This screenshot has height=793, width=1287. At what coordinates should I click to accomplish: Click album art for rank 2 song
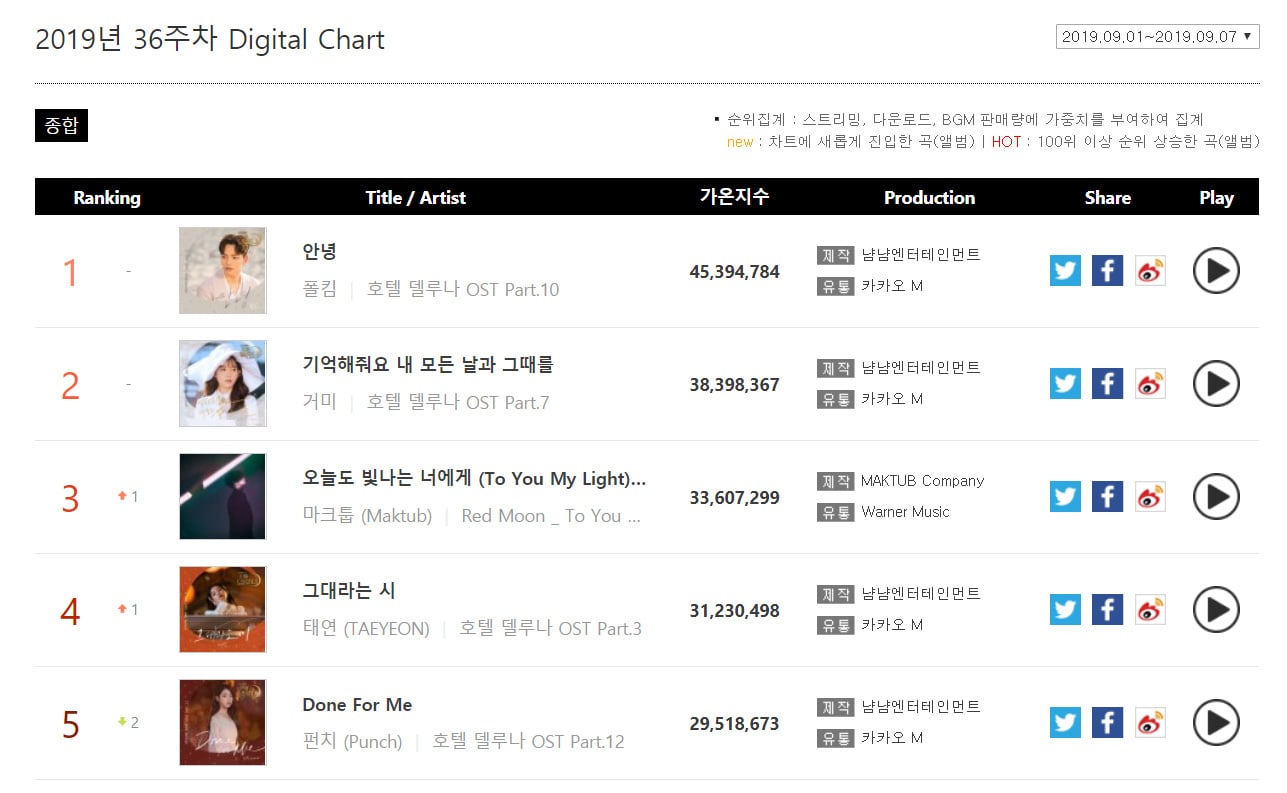(222, 383)
